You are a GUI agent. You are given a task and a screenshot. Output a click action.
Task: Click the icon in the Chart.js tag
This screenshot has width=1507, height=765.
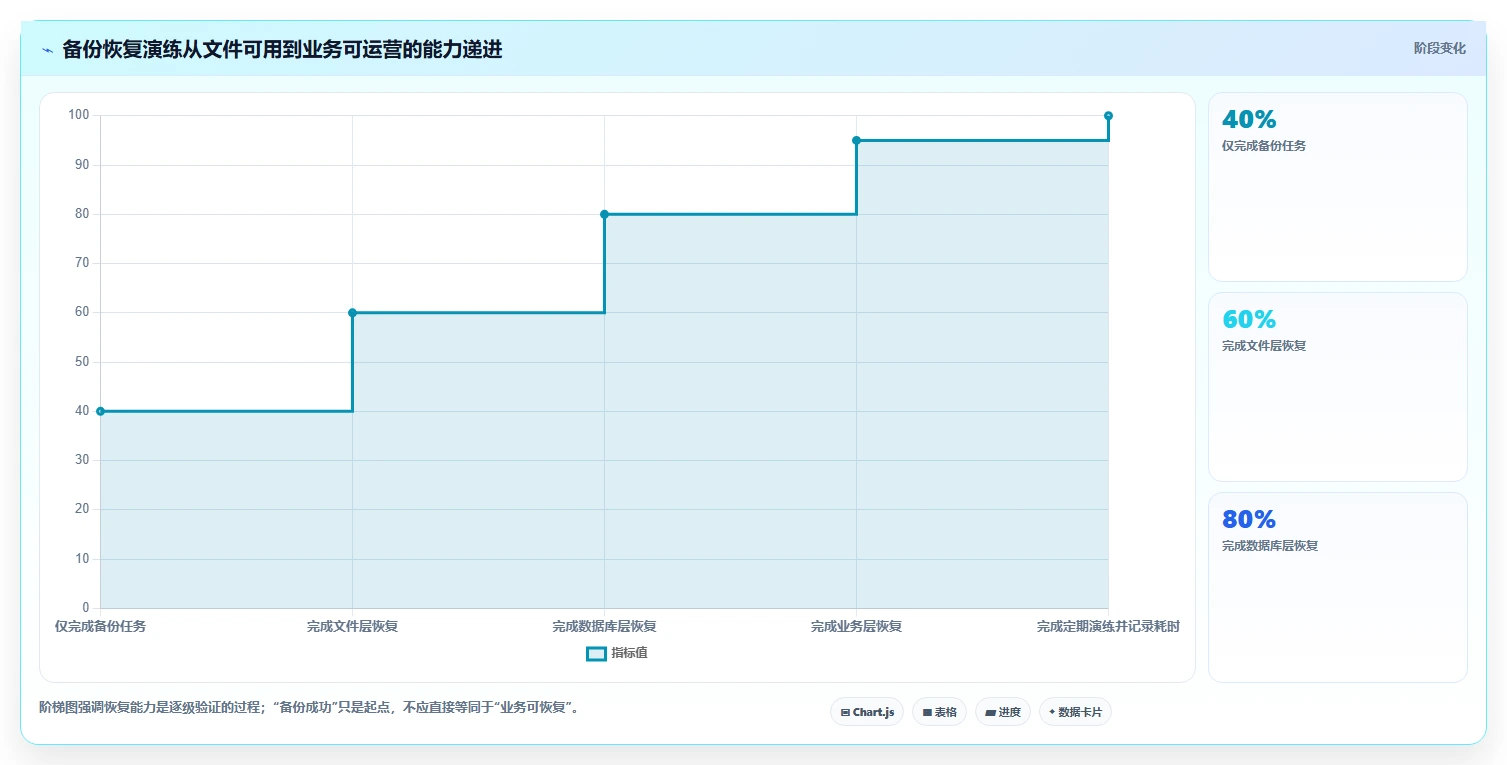point(845,713)
